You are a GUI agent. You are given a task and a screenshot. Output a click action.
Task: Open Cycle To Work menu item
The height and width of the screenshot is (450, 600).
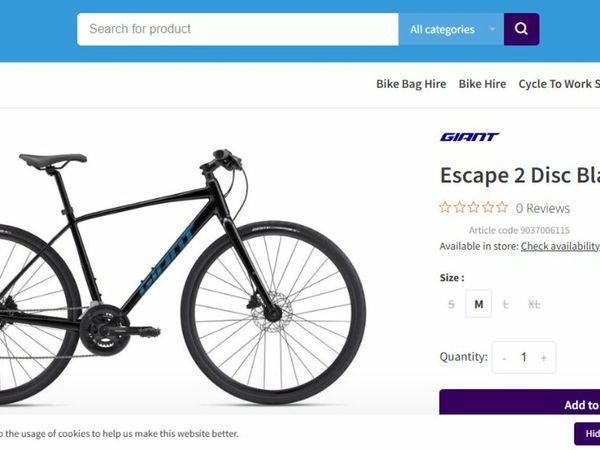[x=558, y=84]
